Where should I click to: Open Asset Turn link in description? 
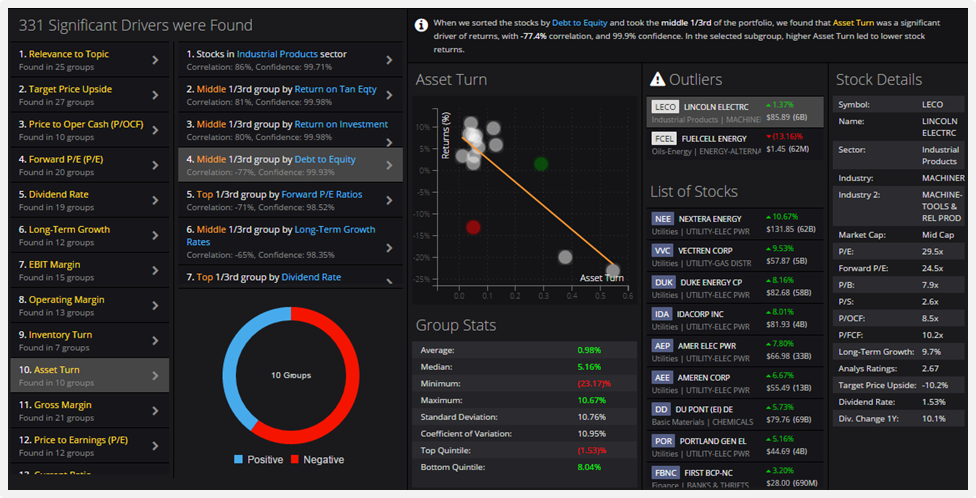pyautogui.click(x=853, y=22)
